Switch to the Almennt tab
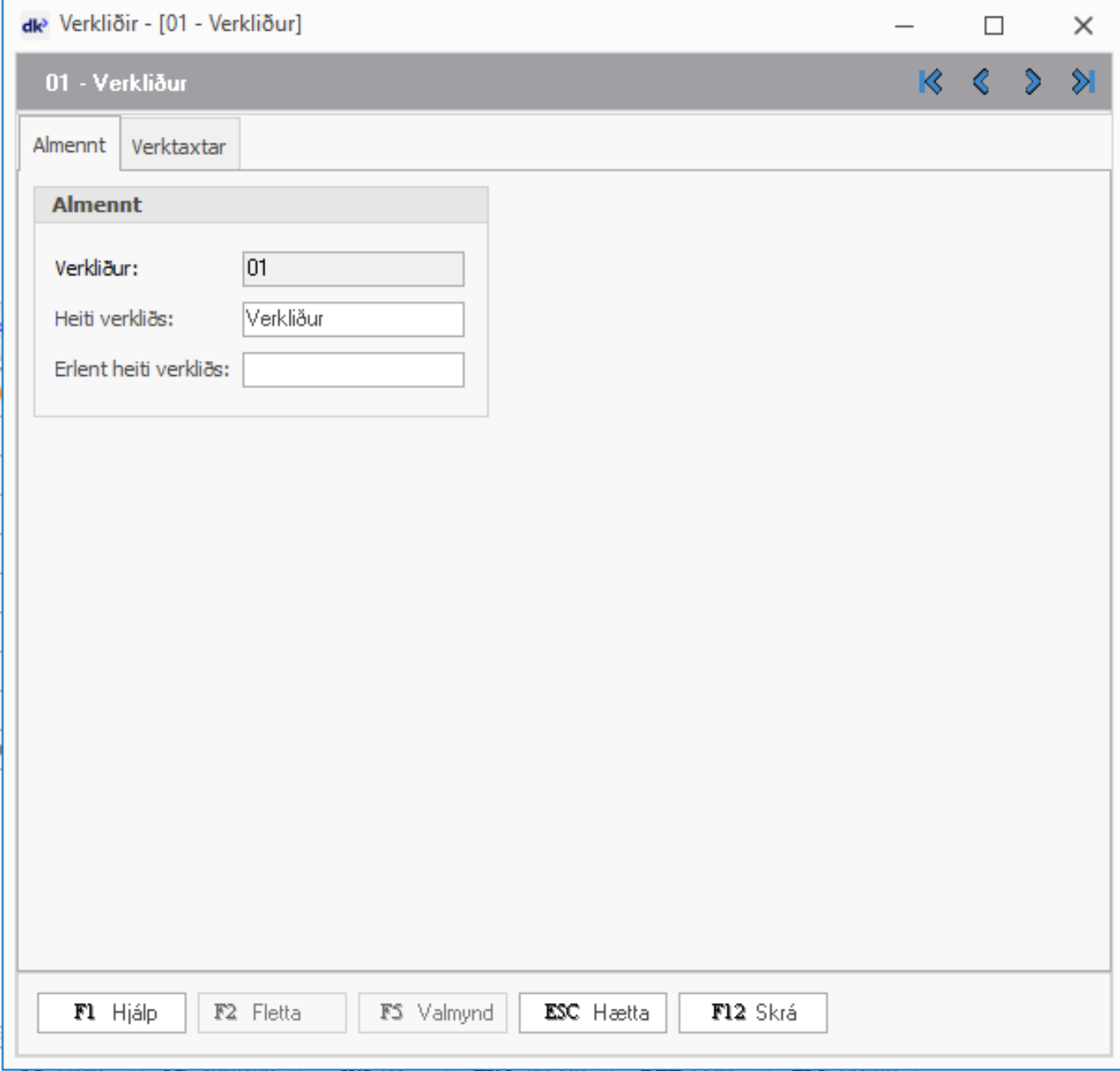 (x=70, y=145)
